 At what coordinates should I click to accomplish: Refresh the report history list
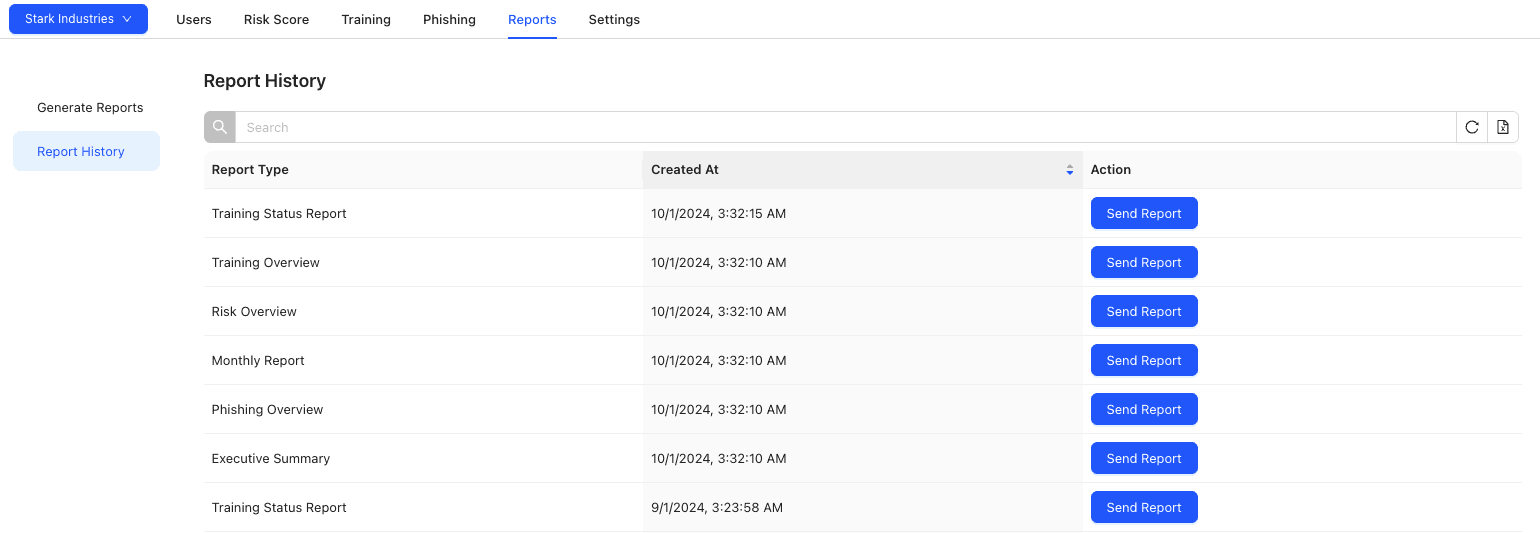(x=1472, y=127)
